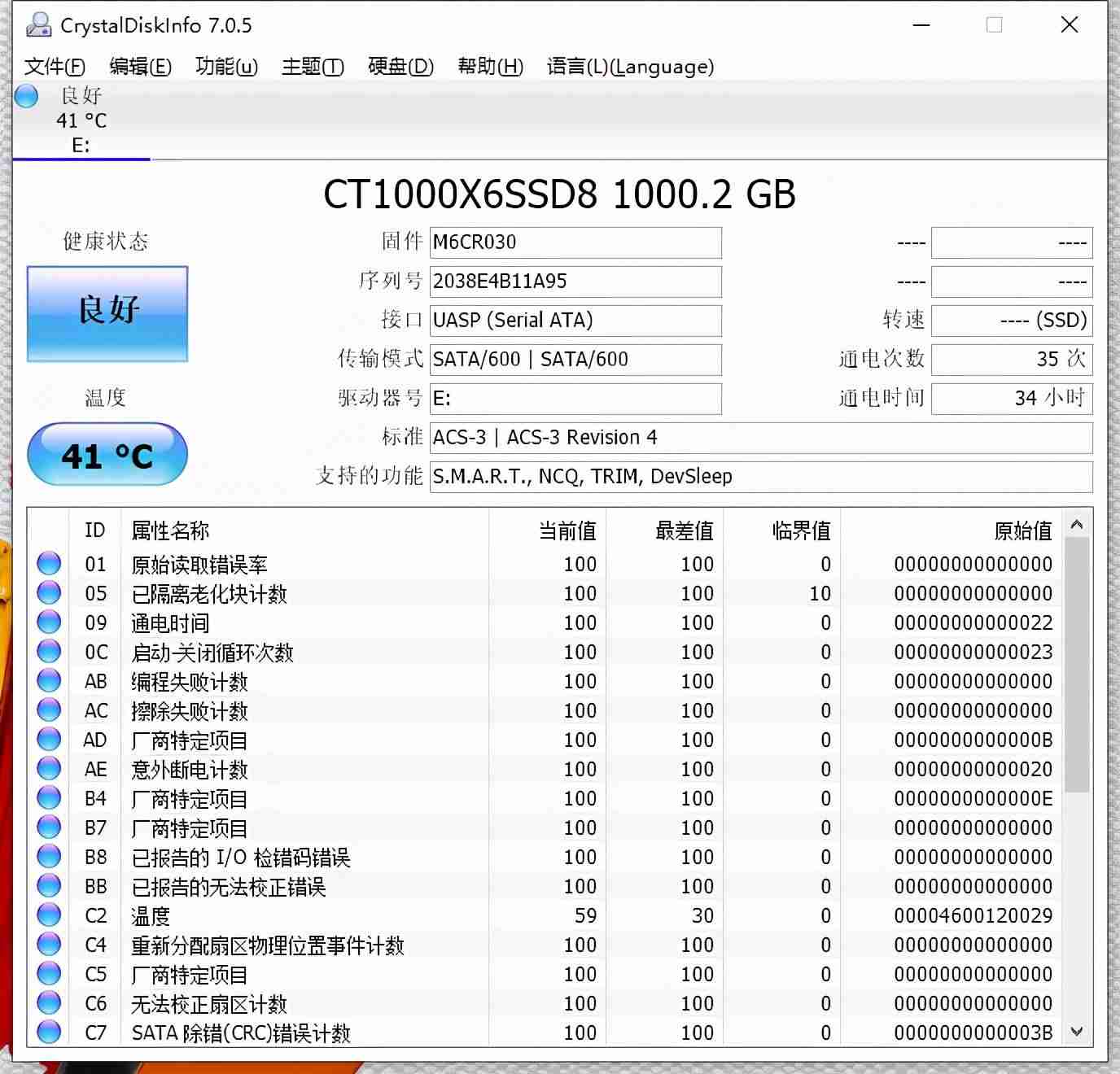Click the blue status orb for drive E:

pos(27,96)
